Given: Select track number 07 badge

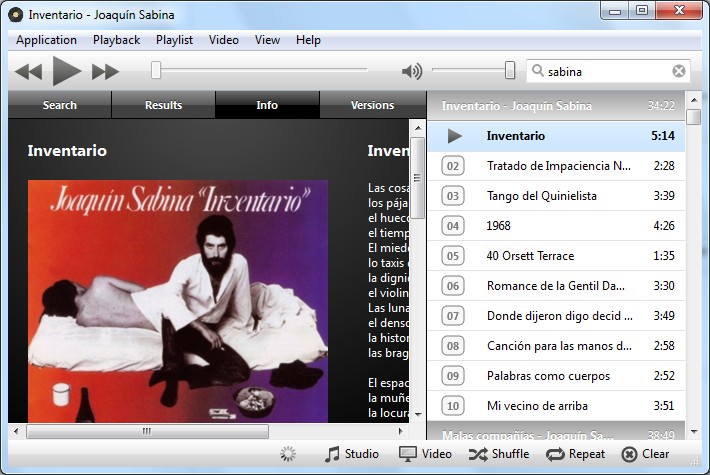Looking at the screenshot, I should [453, 316].
